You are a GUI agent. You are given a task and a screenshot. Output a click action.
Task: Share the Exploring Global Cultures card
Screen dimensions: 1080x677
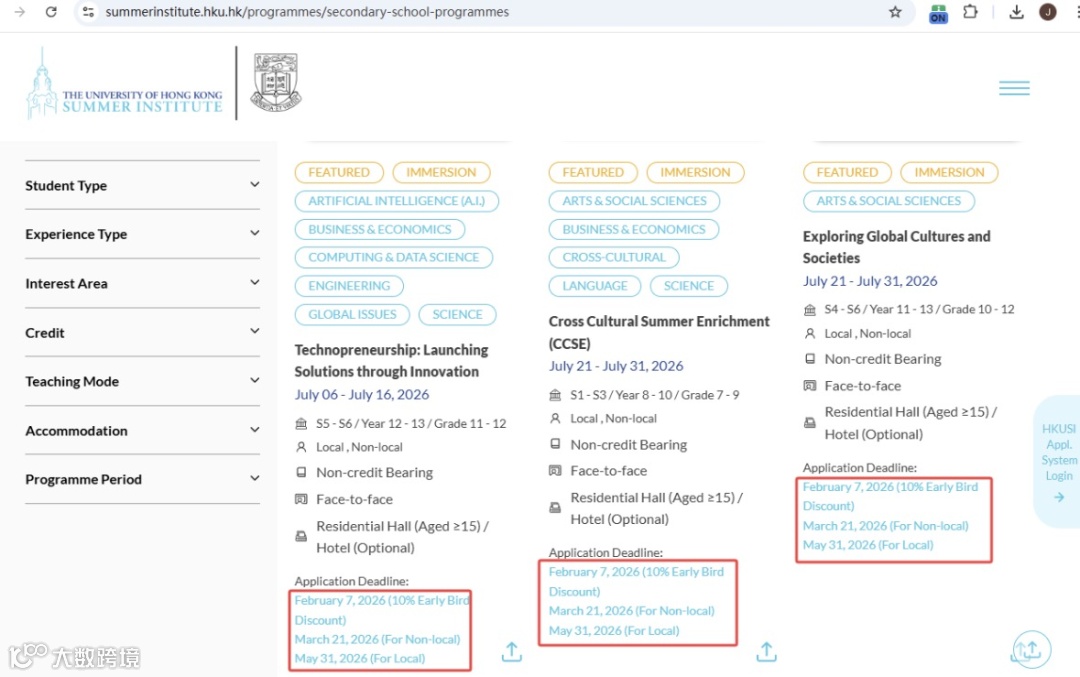[1031, 649]
